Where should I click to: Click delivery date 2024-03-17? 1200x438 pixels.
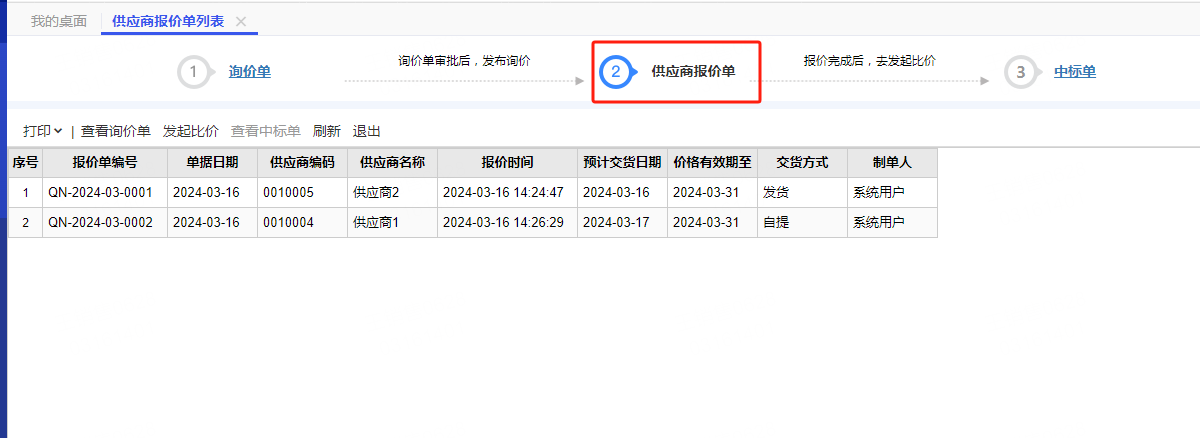[x=622, y=222]
